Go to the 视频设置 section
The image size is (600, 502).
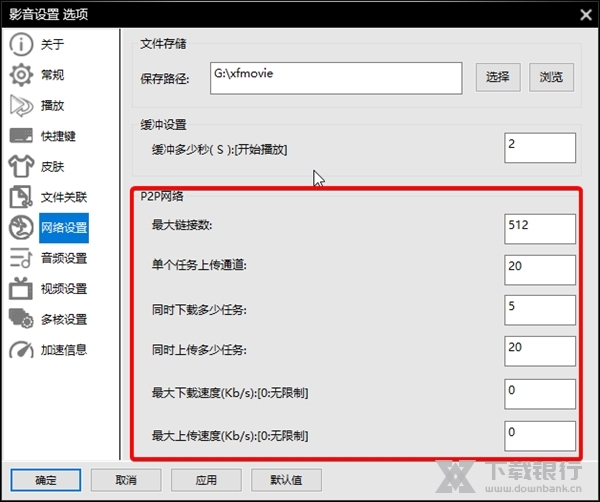[64, 289]
